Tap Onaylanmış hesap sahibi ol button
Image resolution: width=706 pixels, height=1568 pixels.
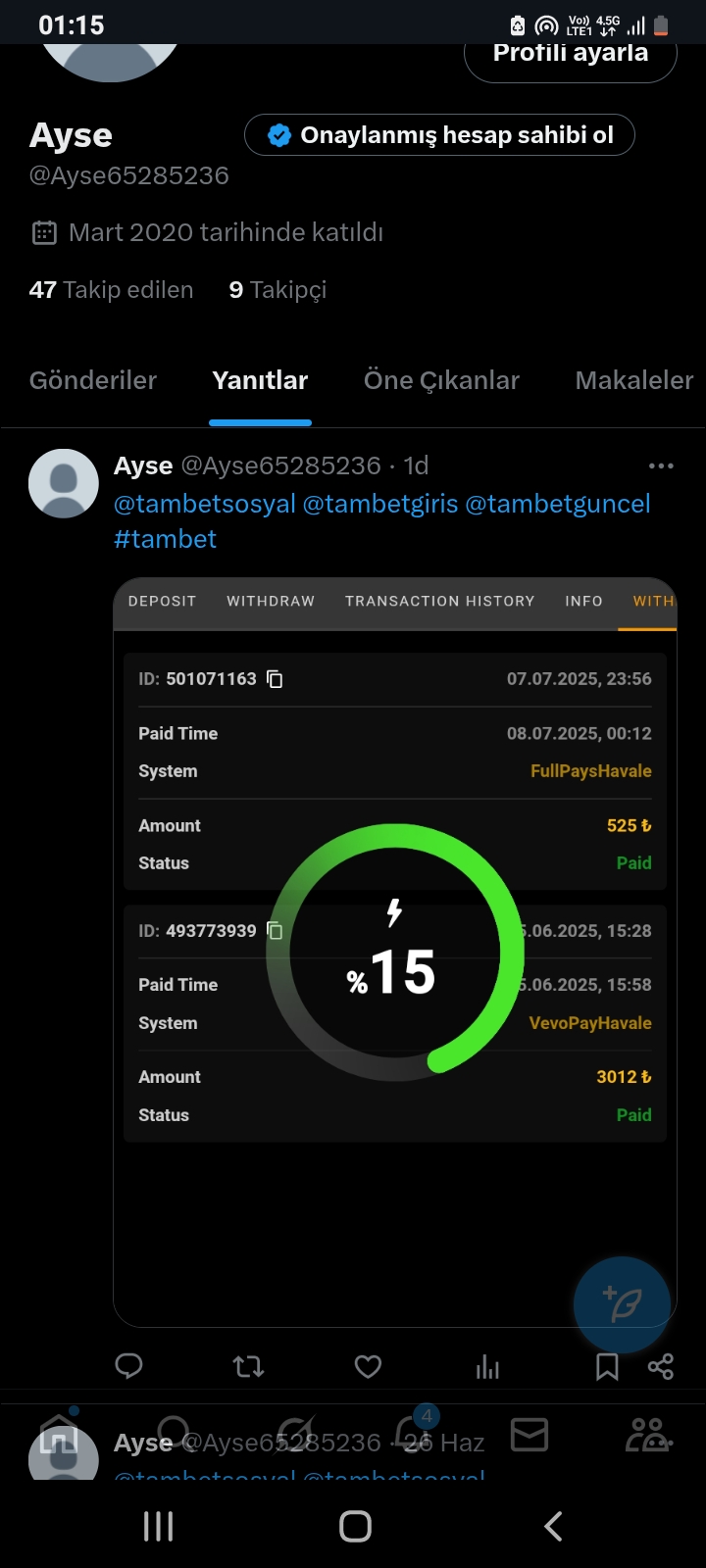click(x=439, y=135)
